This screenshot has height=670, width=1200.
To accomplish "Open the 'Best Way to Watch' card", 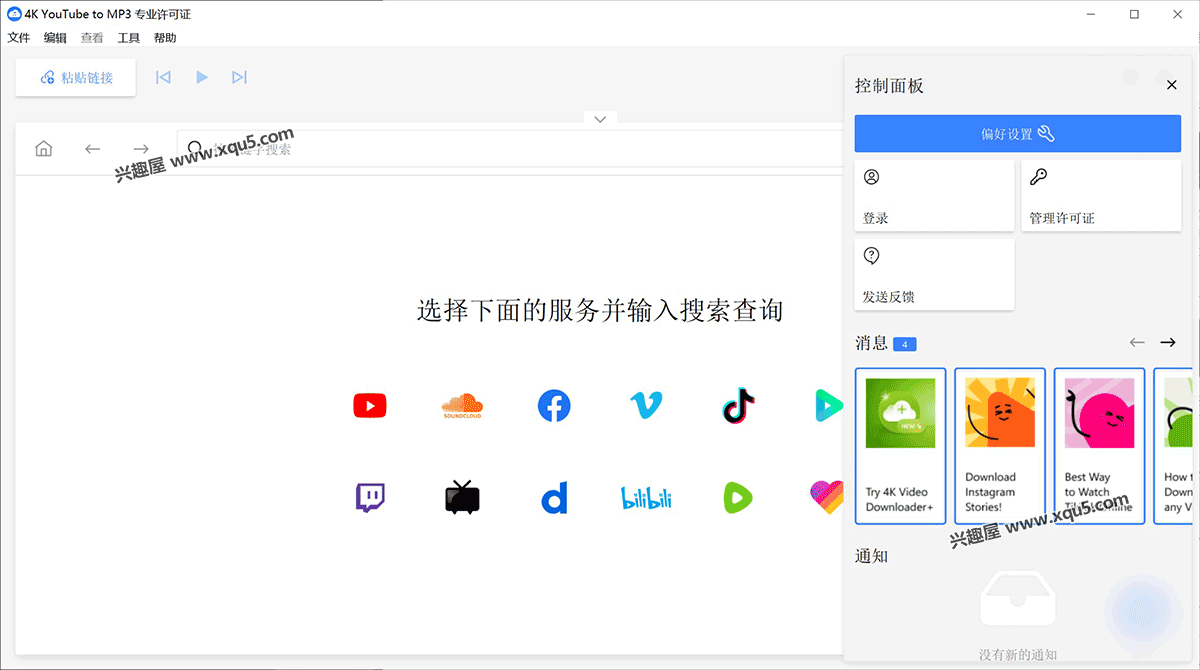I will [x=1099, y=446].
